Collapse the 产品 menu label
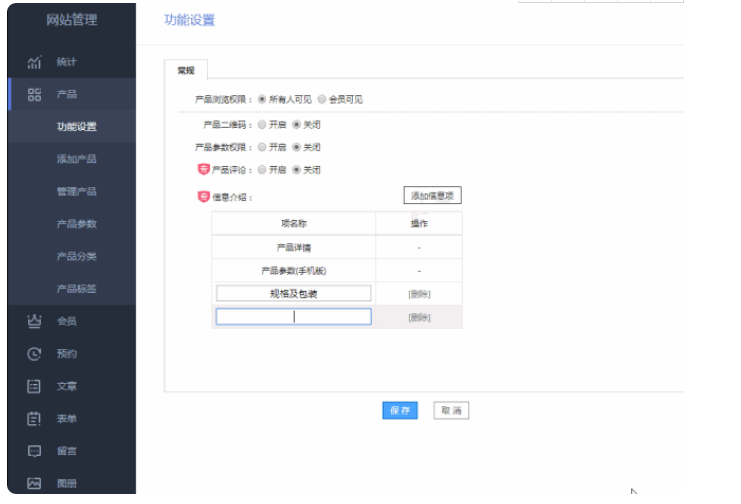Viewport: 741px width, 504px height. click(67, 95)
